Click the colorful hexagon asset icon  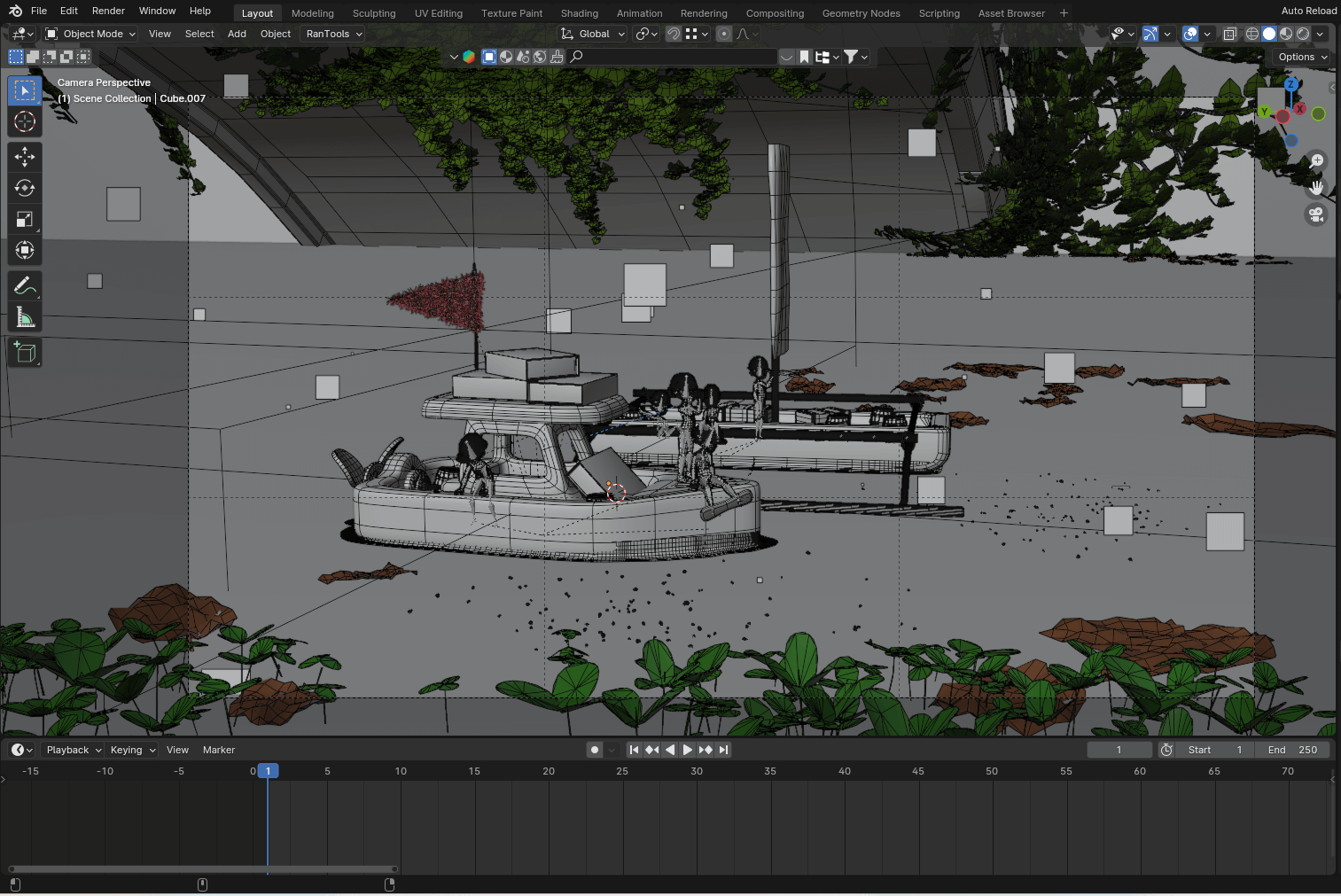tap(469, 57)
